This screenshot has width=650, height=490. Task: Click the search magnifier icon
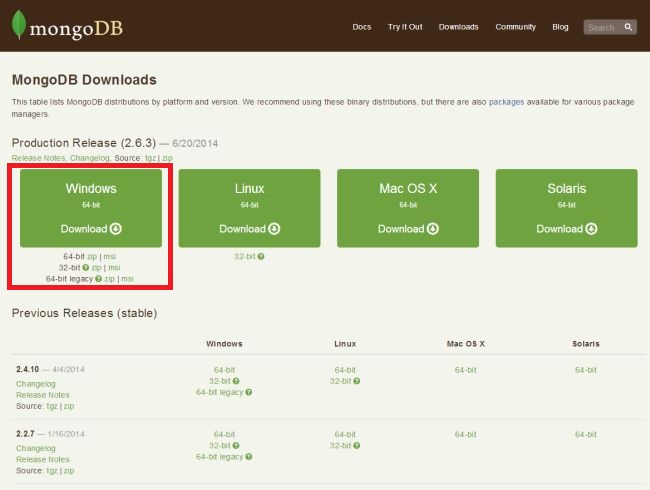(x=628, y=27)
